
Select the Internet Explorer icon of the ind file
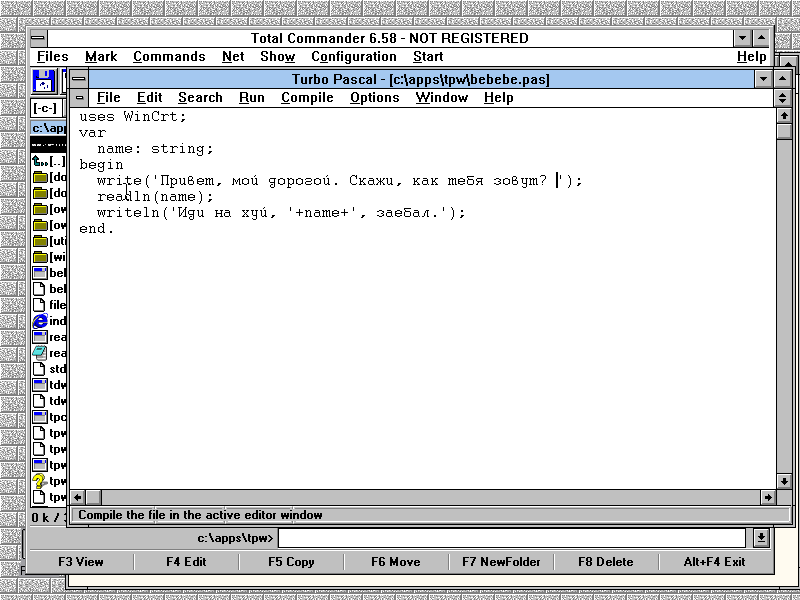40,321
